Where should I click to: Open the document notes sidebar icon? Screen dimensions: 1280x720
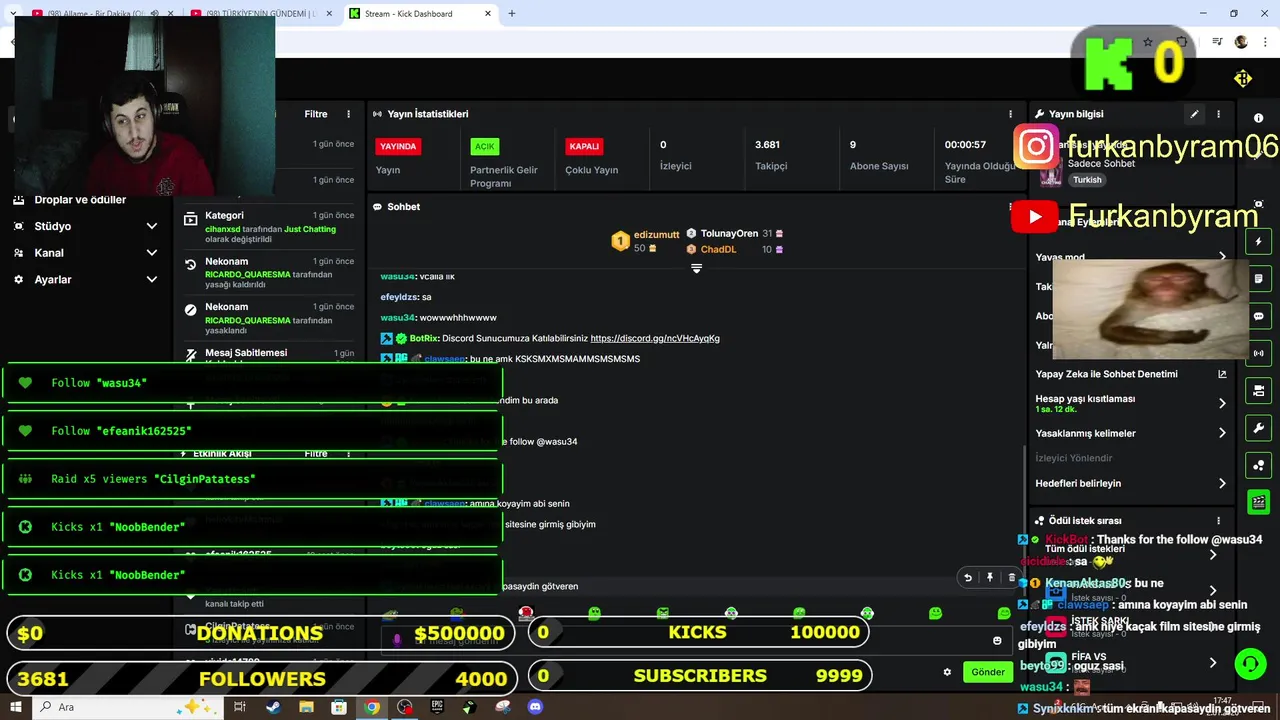[x=1259, y=279]
